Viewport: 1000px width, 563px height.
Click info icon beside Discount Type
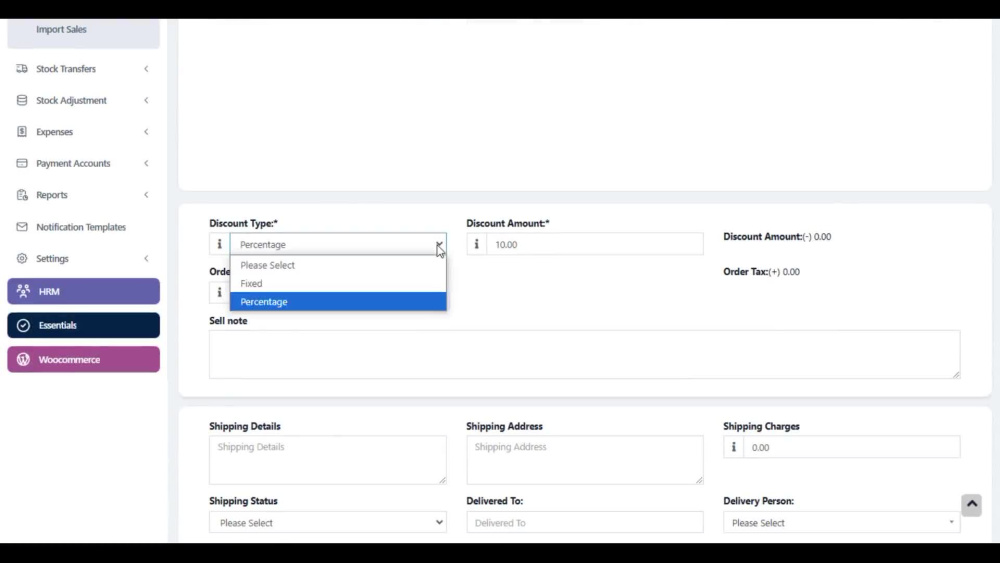[x=219, y=244]
